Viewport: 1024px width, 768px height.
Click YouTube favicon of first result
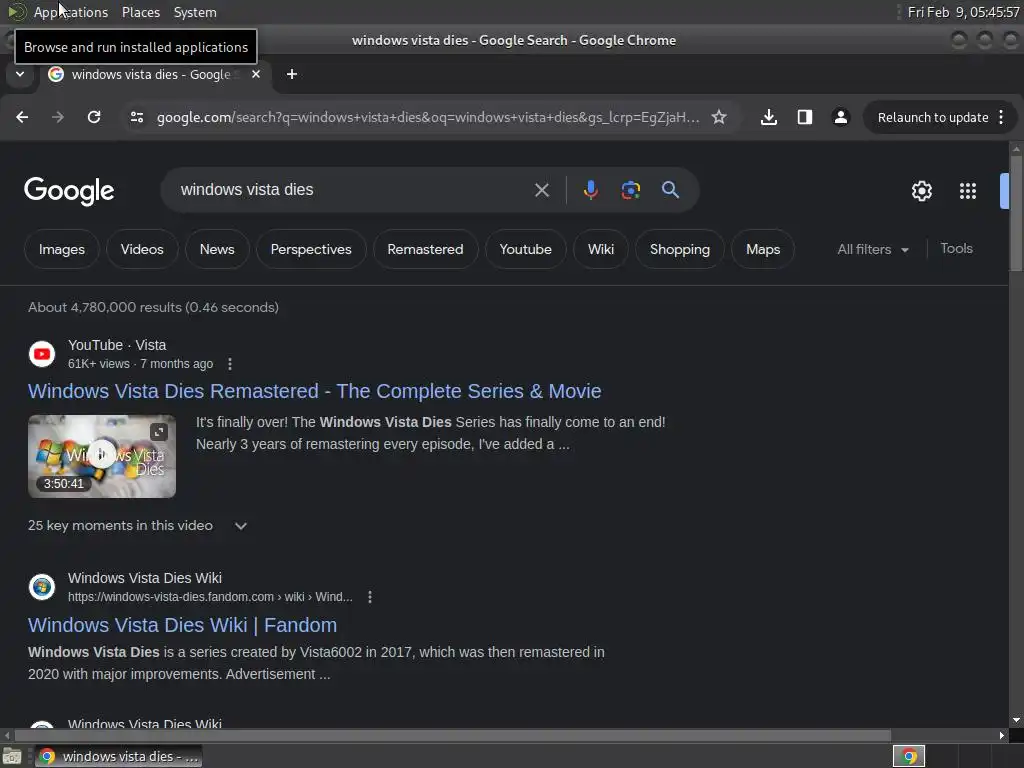pos(42,354)
